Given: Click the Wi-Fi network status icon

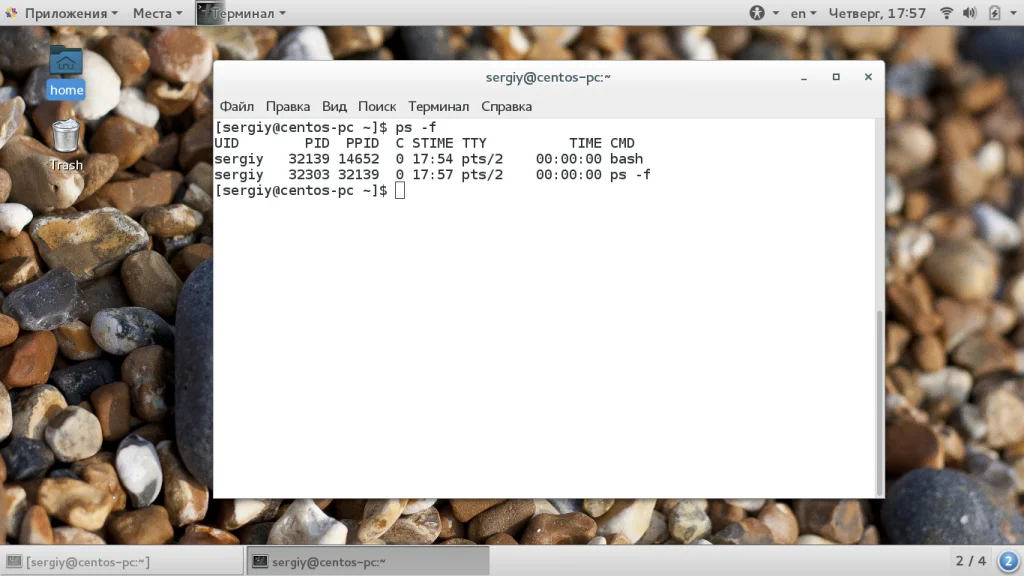Looking at the screenshot, I should [x=946, y=13].
